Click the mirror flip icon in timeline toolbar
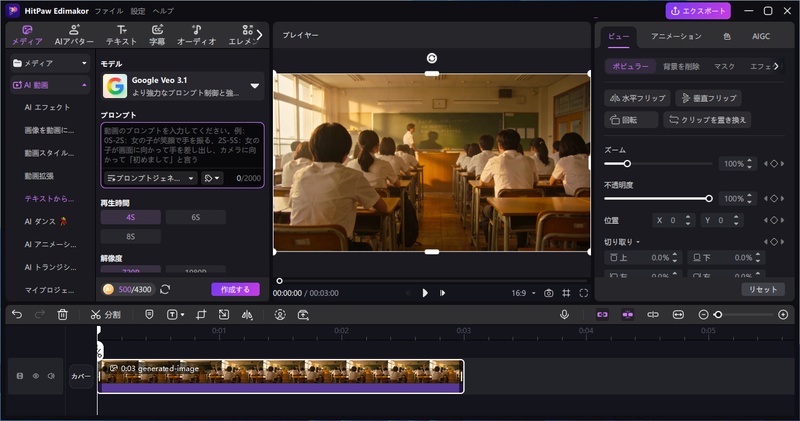 (247, 315)
